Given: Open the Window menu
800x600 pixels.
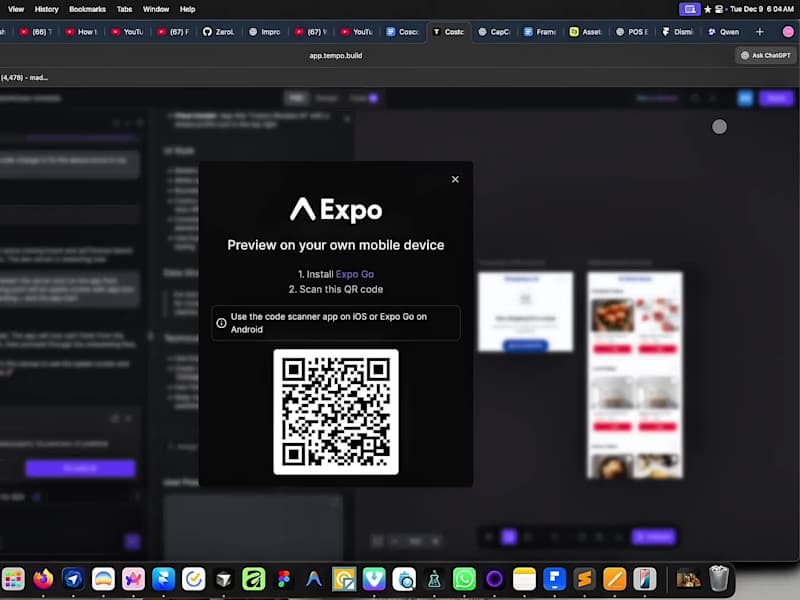Looking at the screenshot, I should click(156, 9).
